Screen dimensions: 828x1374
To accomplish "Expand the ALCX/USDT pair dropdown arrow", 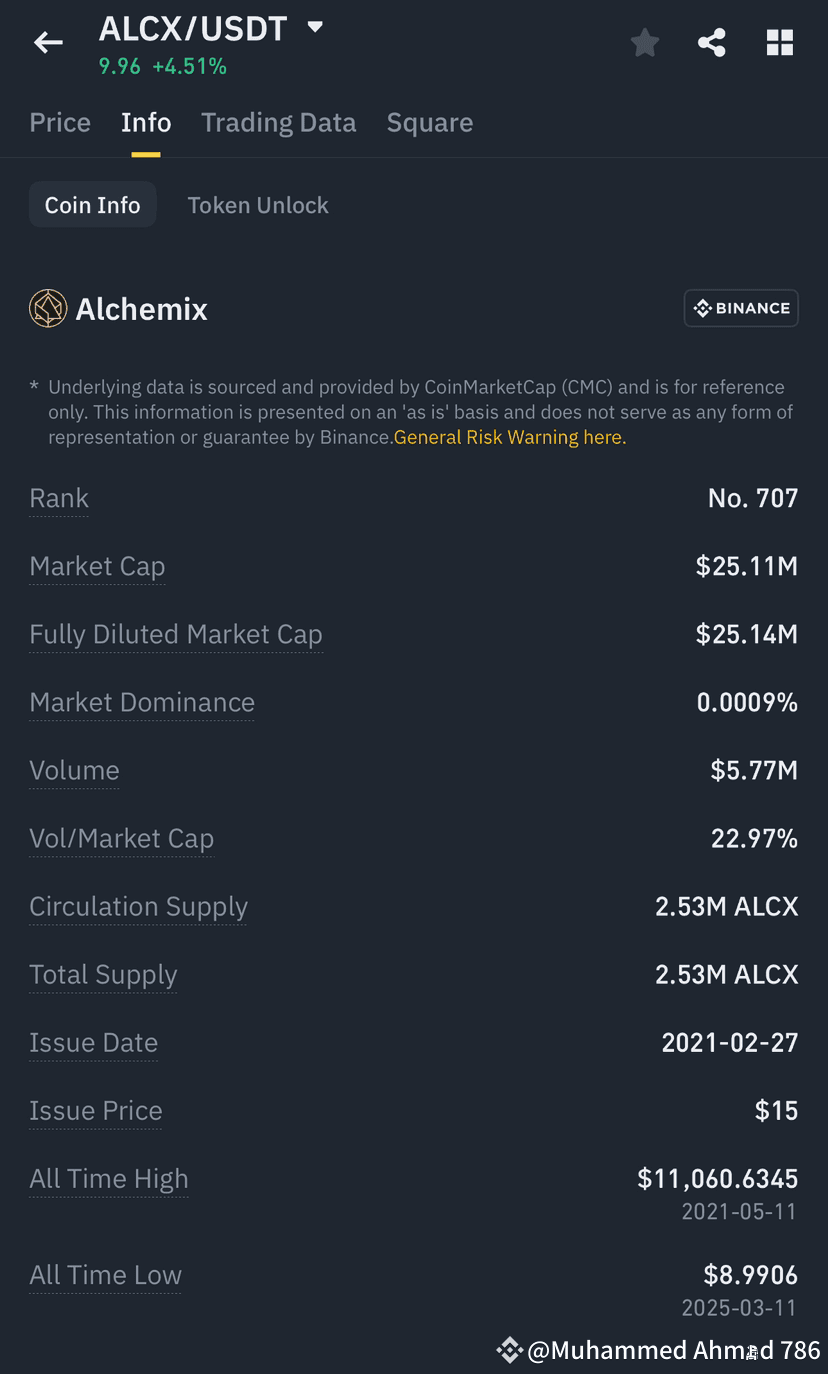I will point(315,27).
